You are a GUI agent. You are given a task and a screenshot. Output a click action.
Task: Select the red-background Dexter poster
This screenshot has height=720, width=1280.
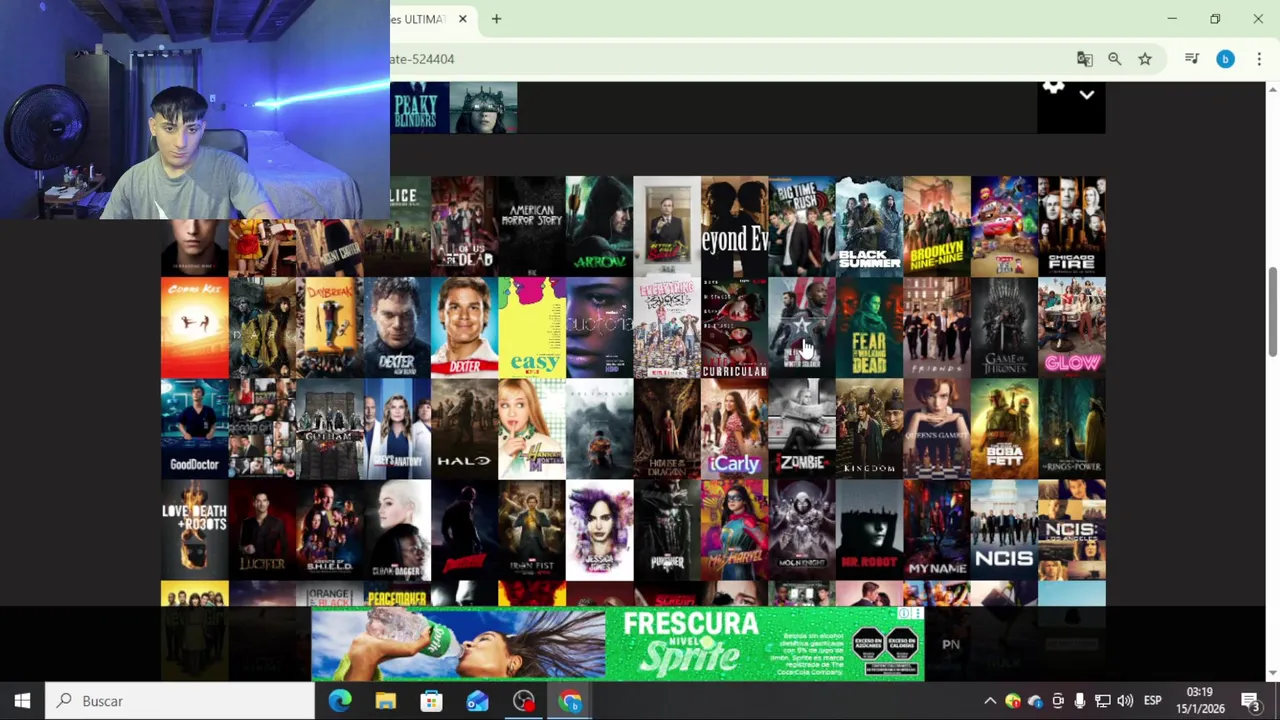click(464, 328)
